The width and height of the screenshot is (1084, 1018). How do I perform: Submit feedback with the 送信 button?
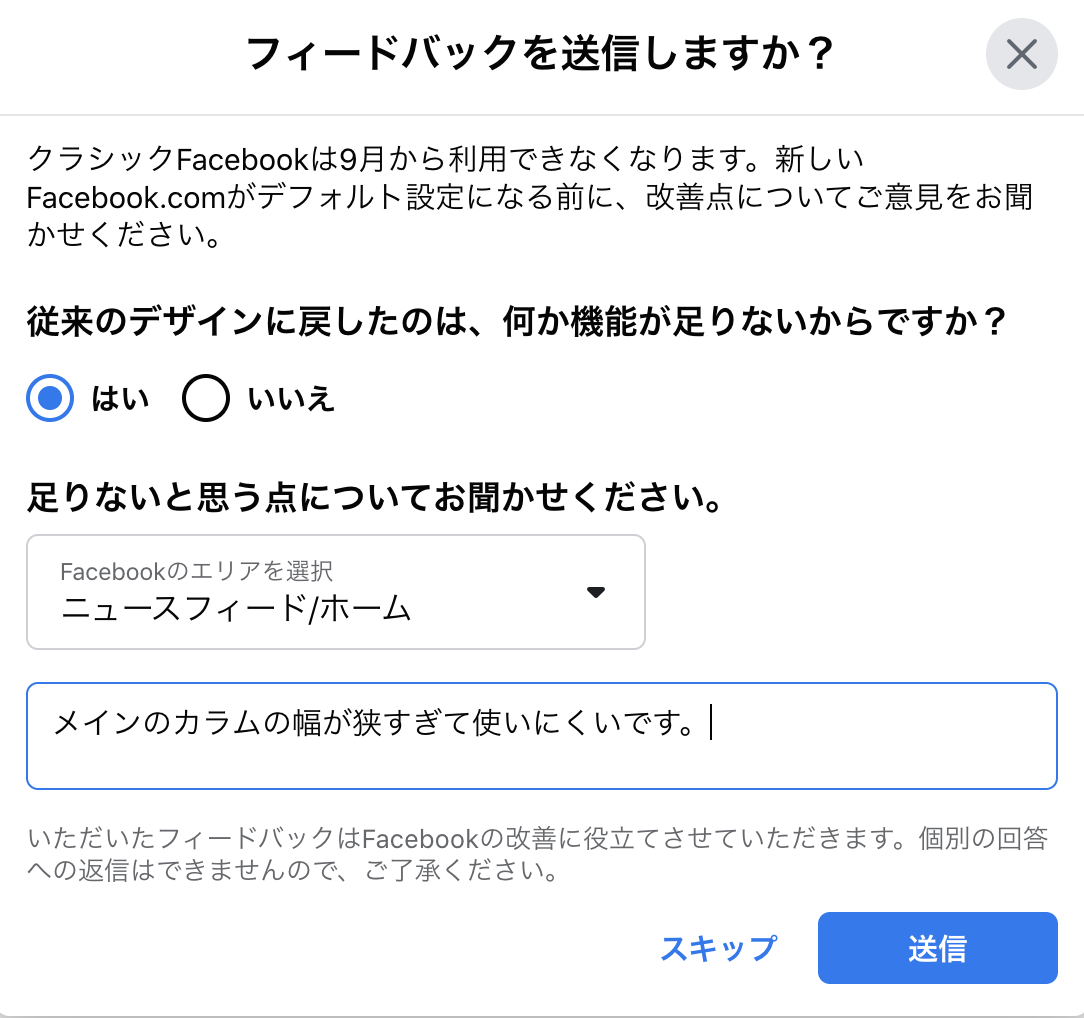(x=937, y=948)
